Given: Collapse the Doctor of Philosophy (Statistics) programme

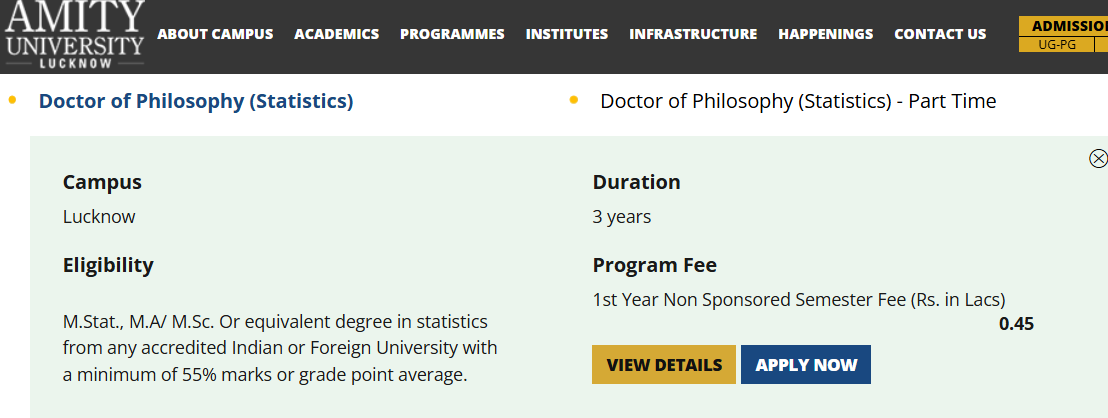Looking at the screenshot, I should 196,101.
